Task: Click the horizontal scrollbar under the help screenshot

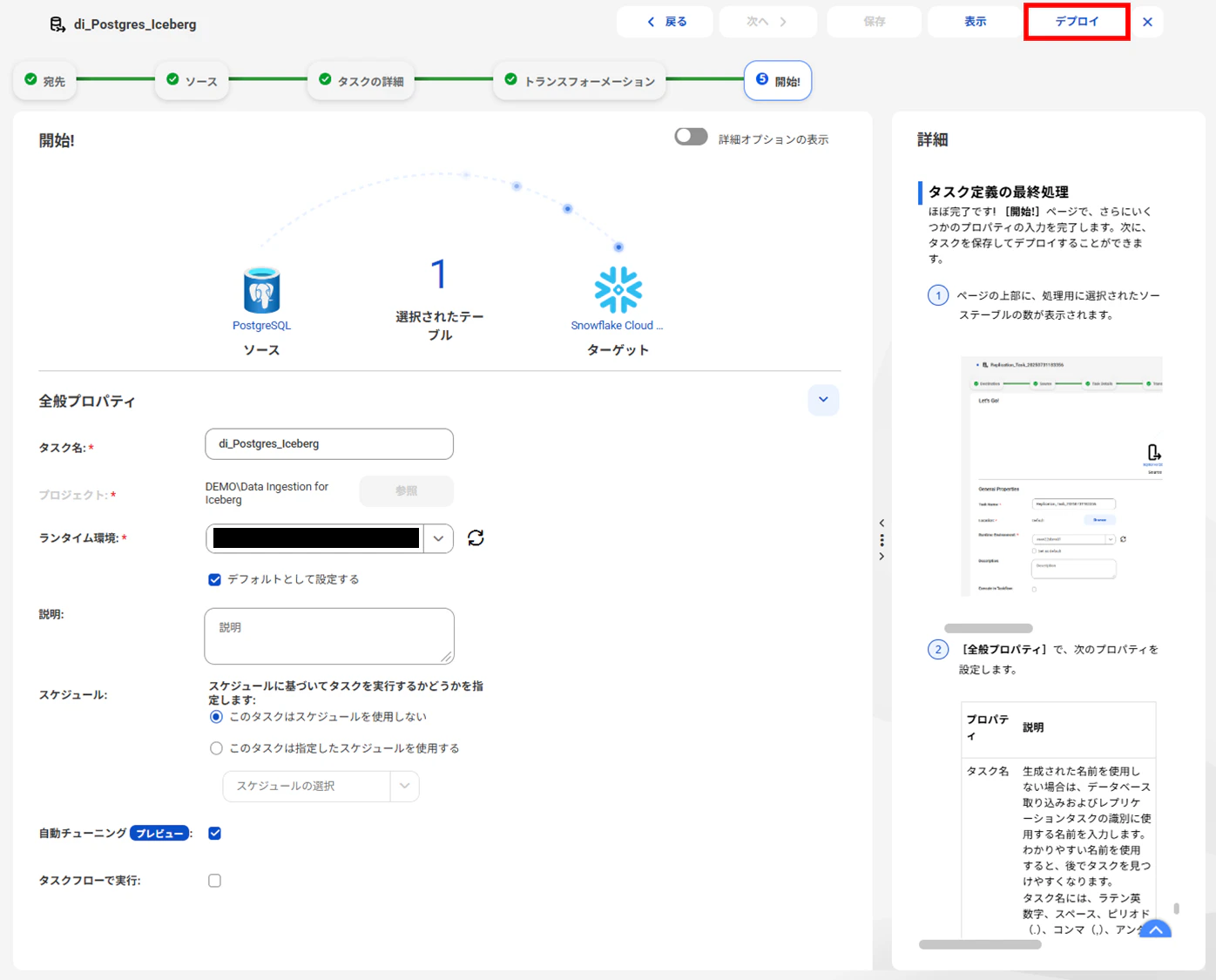Action: click(x=989, y=628)
